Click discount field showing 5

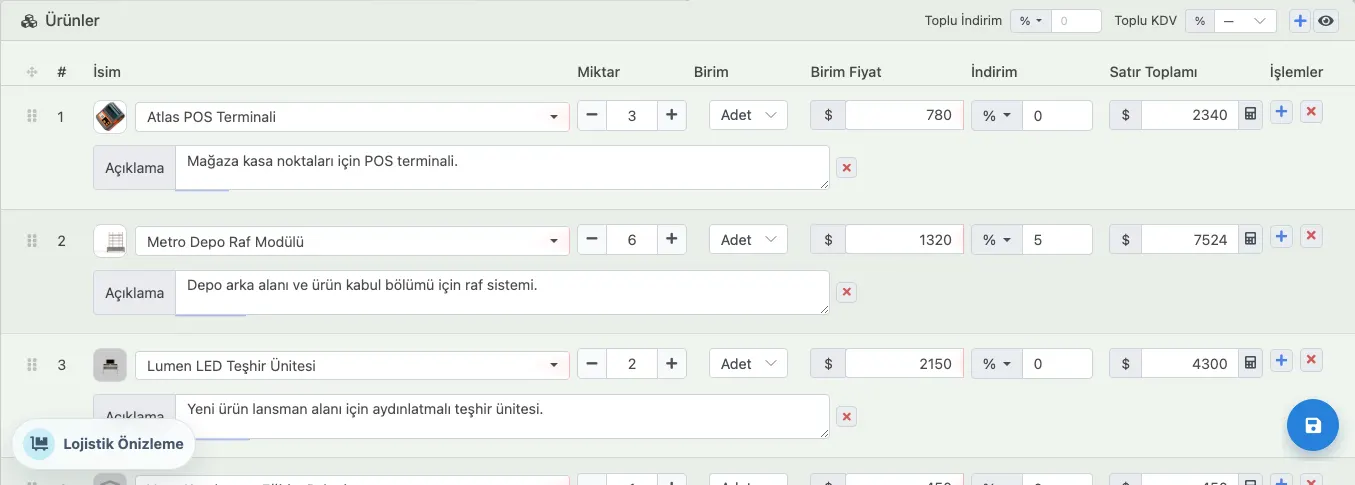coord(1057,239)
